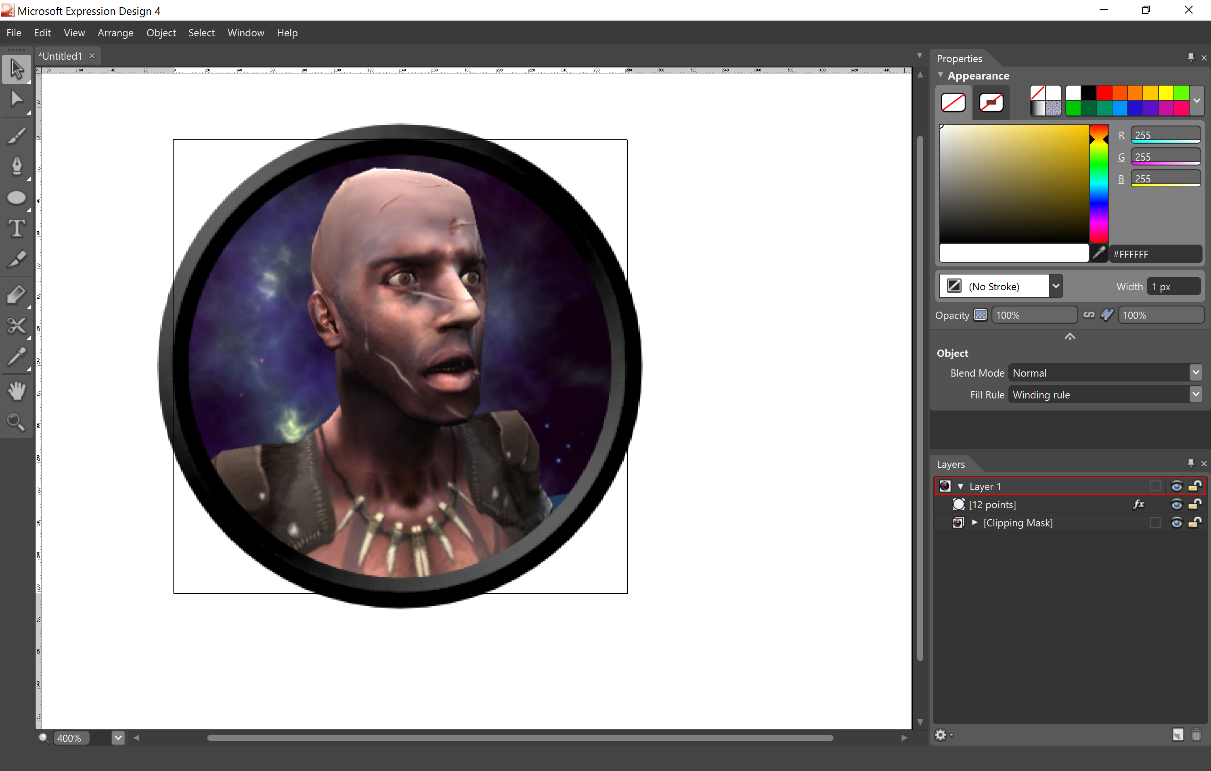Click the stroke Width field
The image size is (1211, 771).
click(1173, 286)
